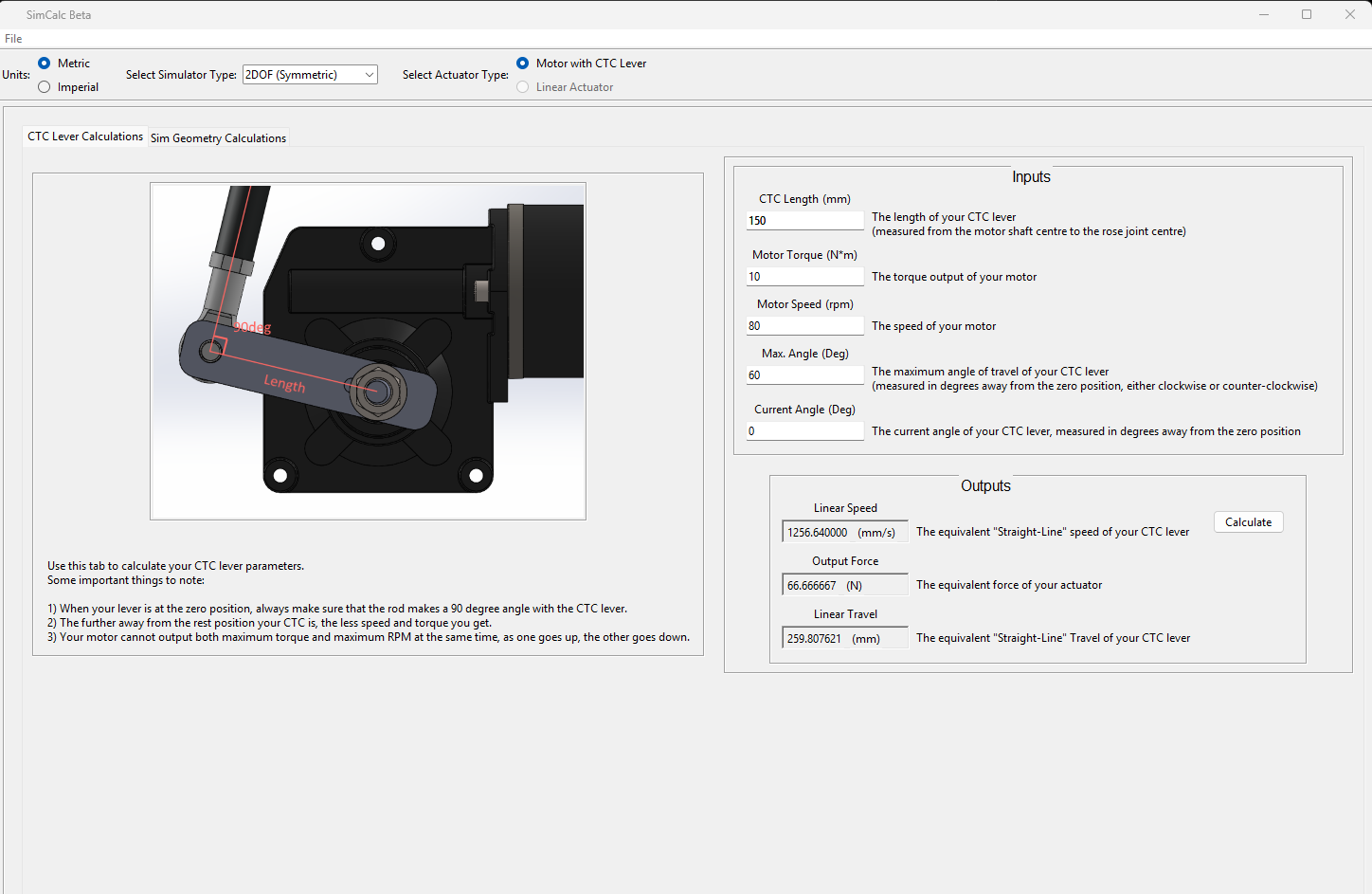Choose Motor with CTC Lever actuator type
This screenshot has height=894, width=1372.
click(523, 64)
